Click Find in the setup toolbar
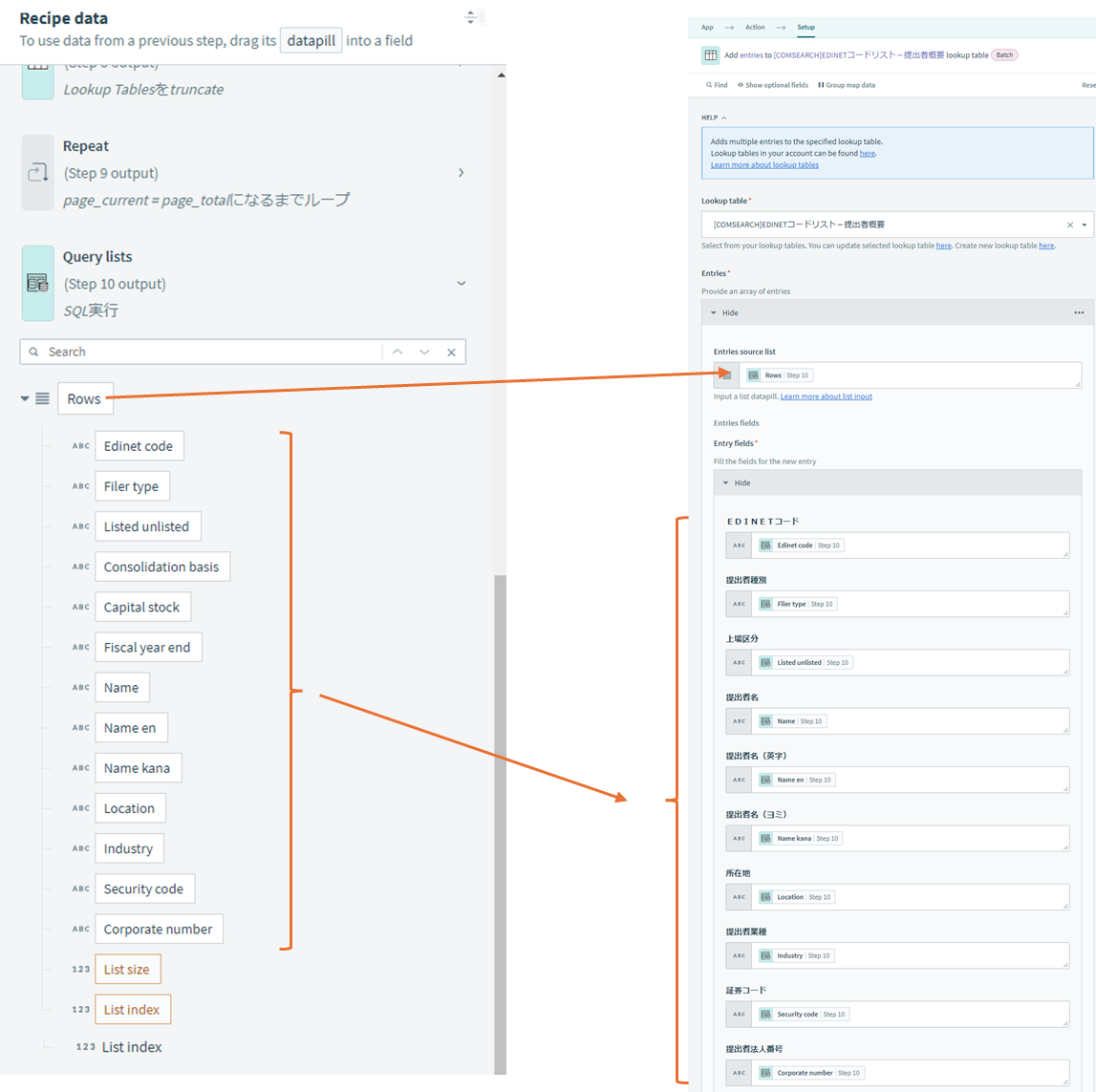This screenshot has height=1092, width=1096. tap(717, 85)
